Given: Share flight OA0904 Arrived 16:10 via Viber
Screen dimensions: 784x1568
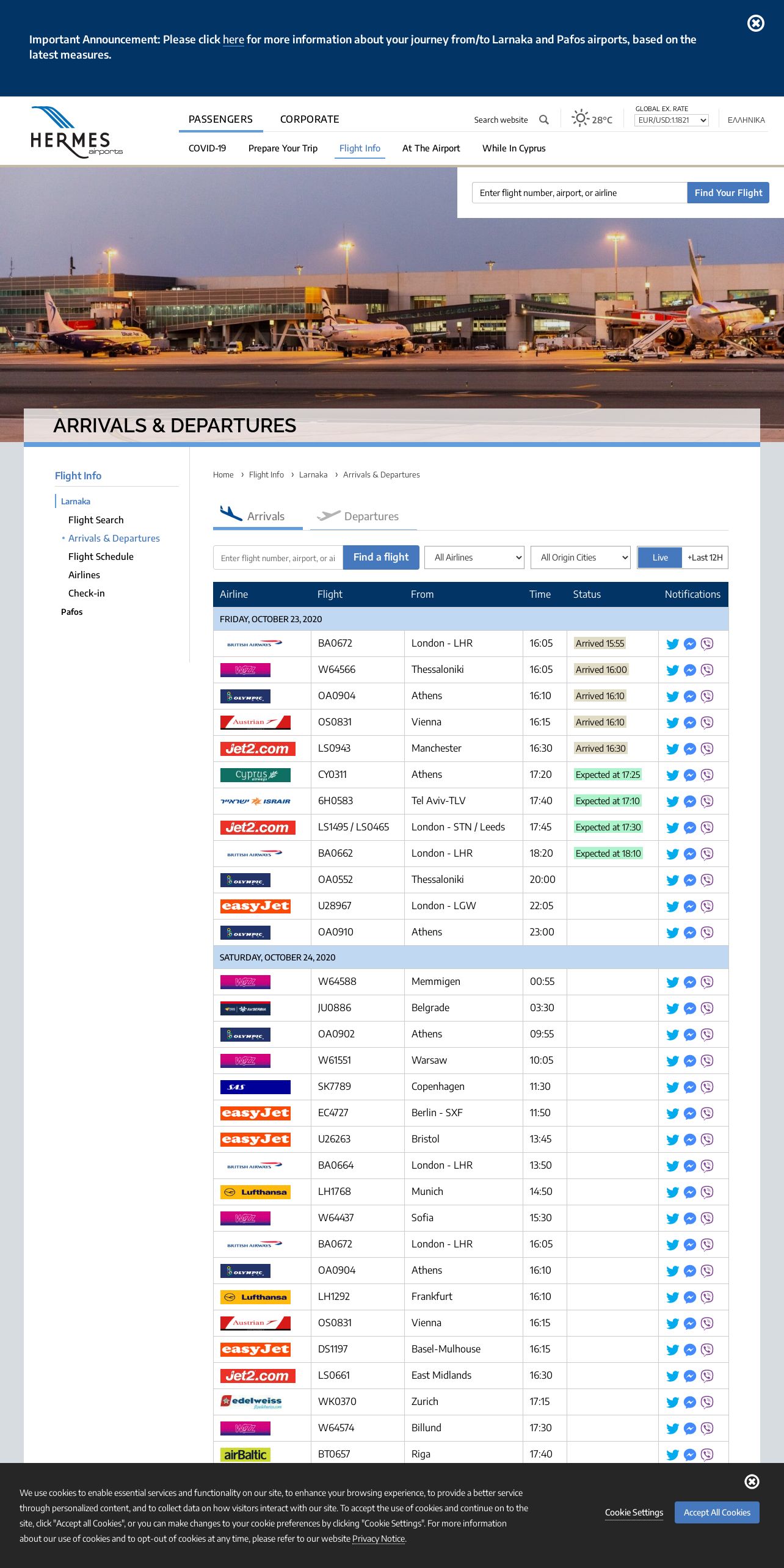Looking at the screenshot, I should (707, 696).
